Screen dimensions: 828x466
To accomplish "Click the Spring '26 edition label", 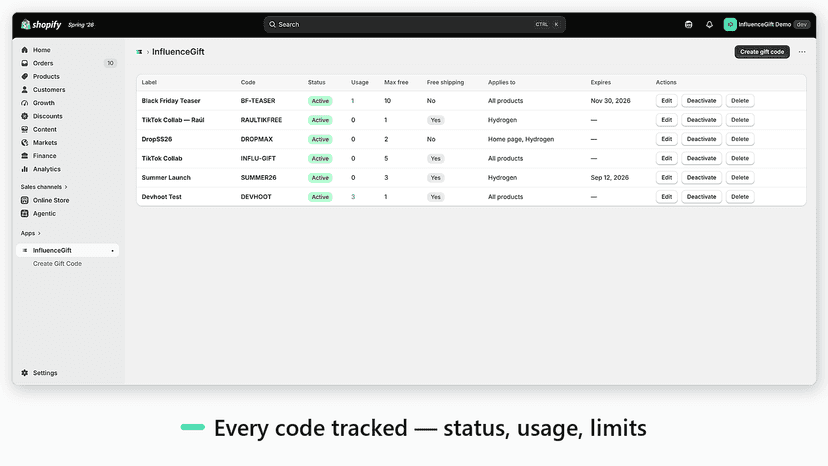I will point(81,25).
